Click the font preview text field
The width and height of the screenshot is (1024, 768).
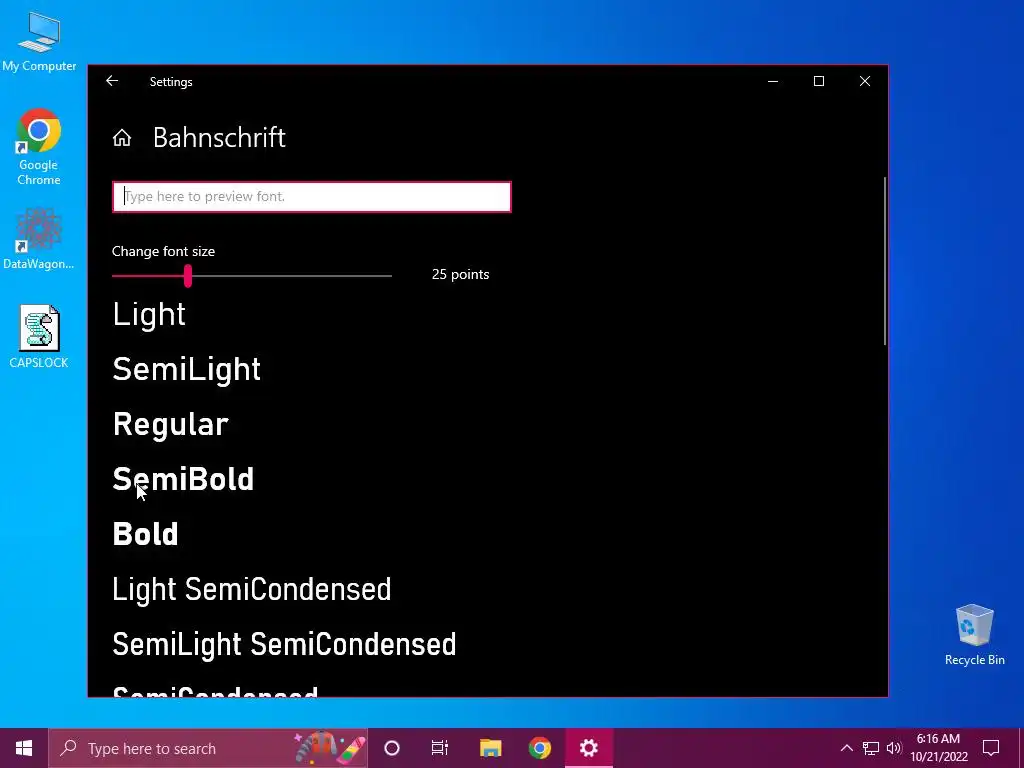pos(312,197)
